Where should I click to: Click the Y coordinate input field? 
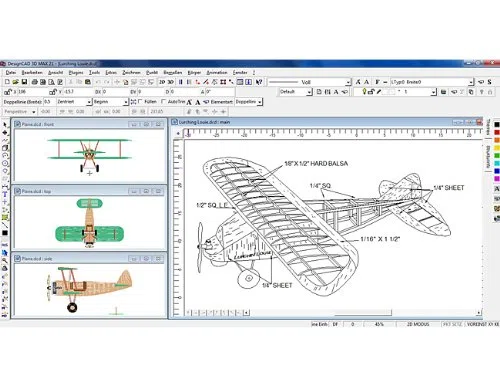tap(78, 92)
